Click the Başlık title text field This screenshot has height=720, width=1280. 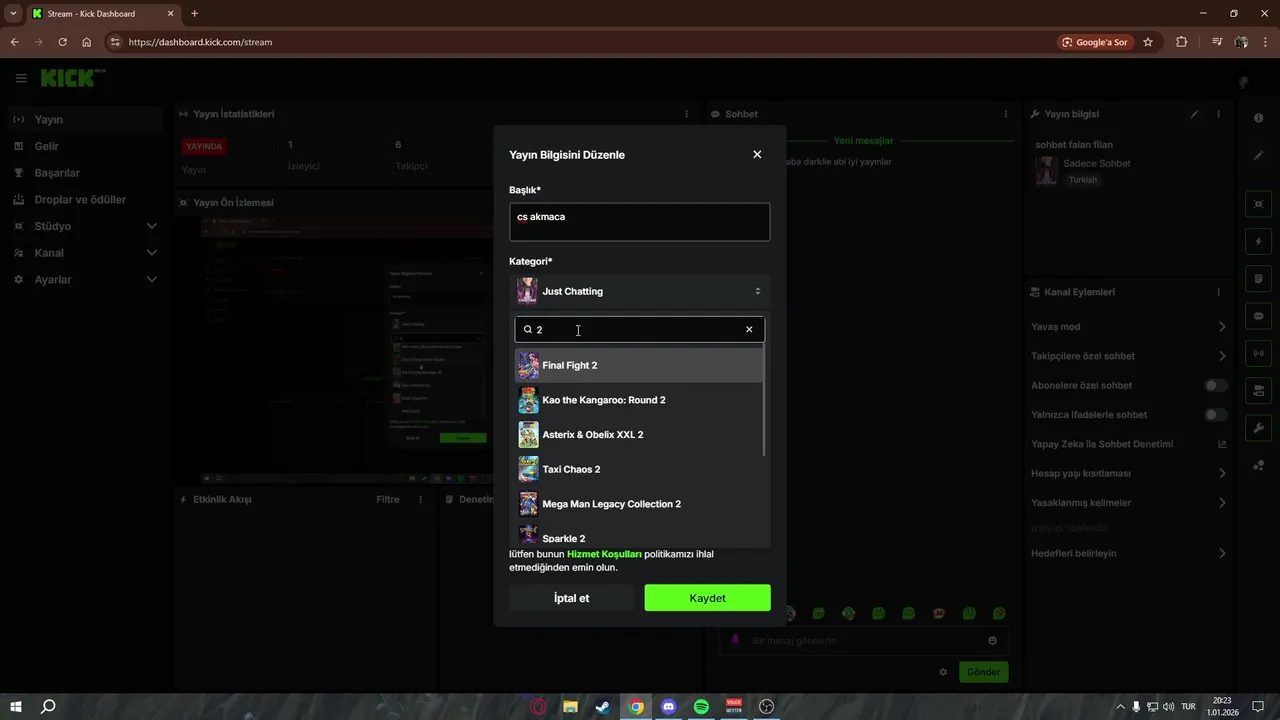pos(639,222)
